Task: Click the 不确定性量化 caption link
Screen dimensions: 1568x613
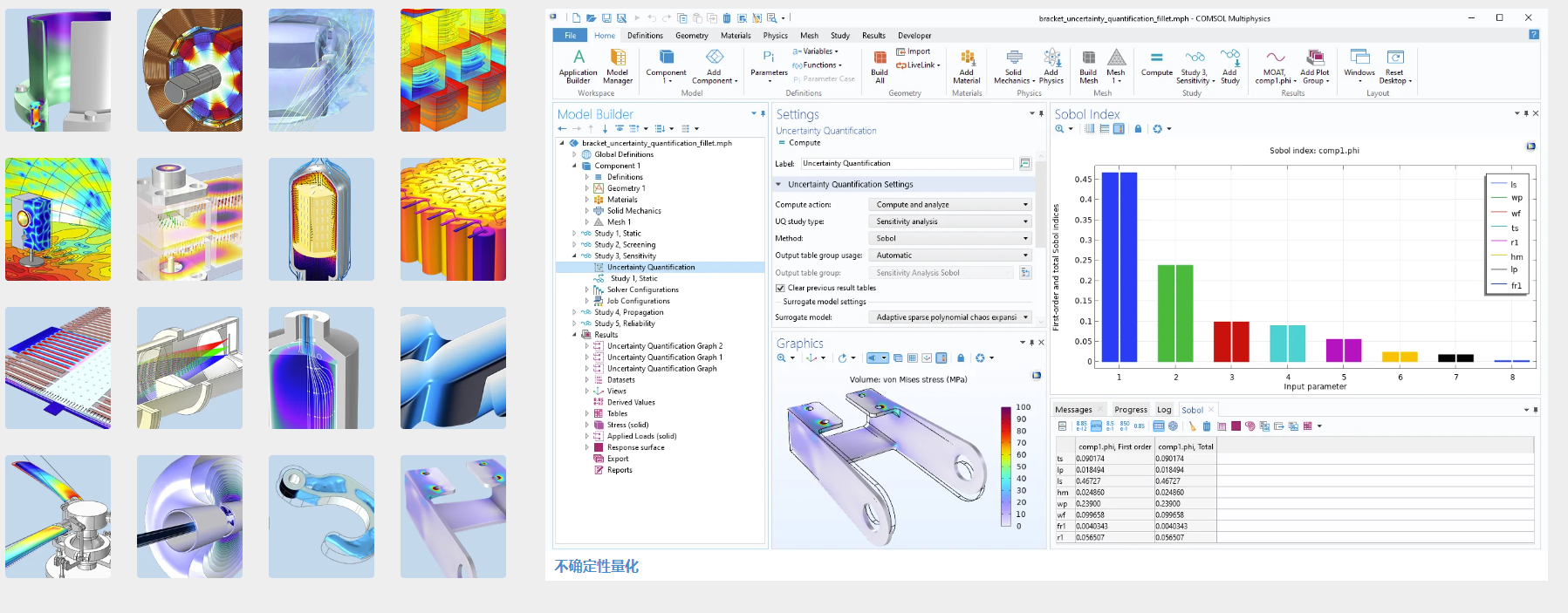Action: (597, 566)
